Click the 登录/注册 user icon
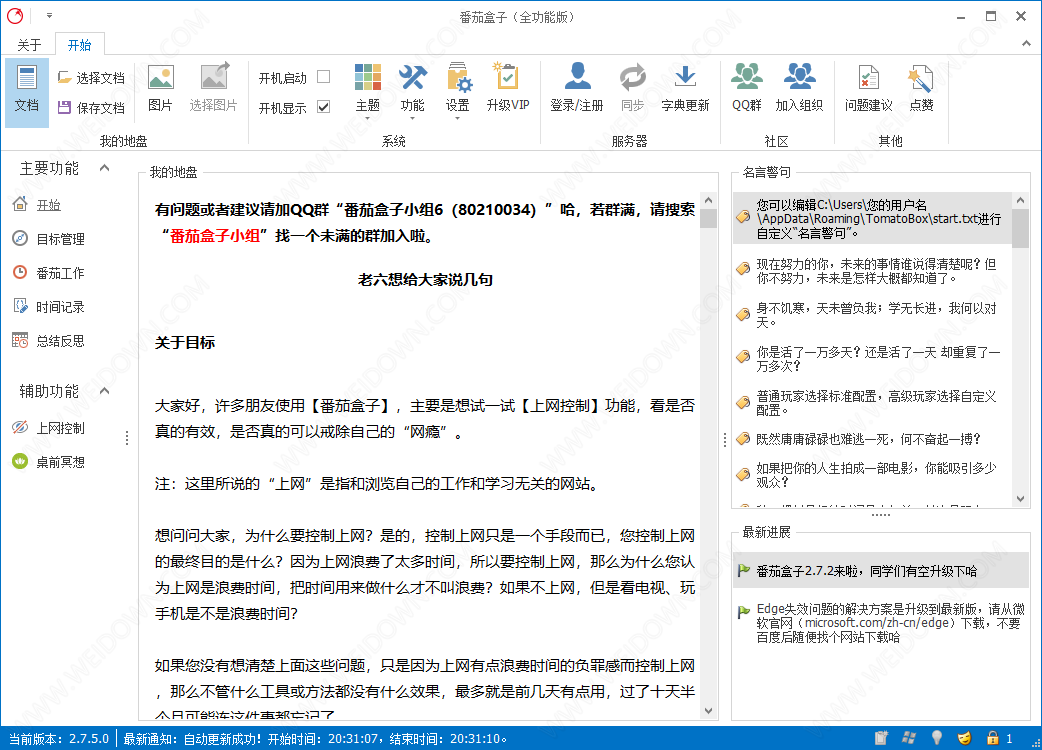 pos(577,76)
